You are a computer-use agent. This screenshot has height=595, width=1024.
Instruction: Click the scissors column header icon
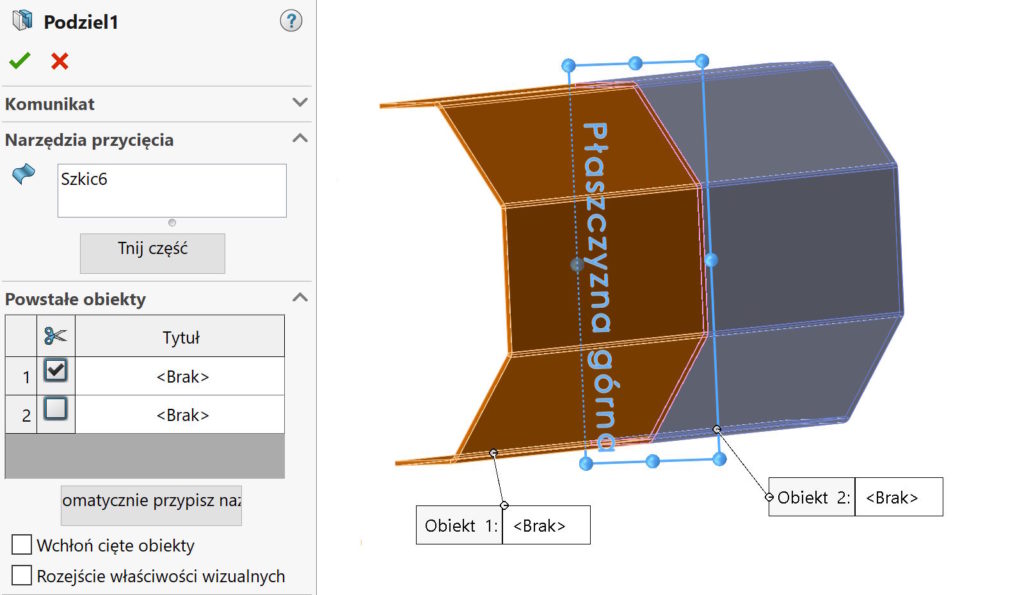[56, 337]
